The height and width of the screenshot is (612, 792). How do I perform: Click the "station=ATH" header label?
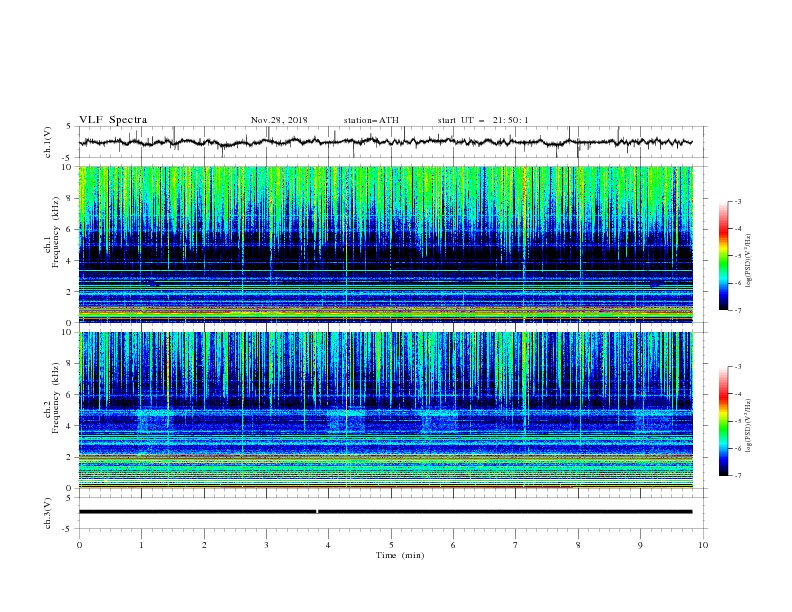point(371,120)
